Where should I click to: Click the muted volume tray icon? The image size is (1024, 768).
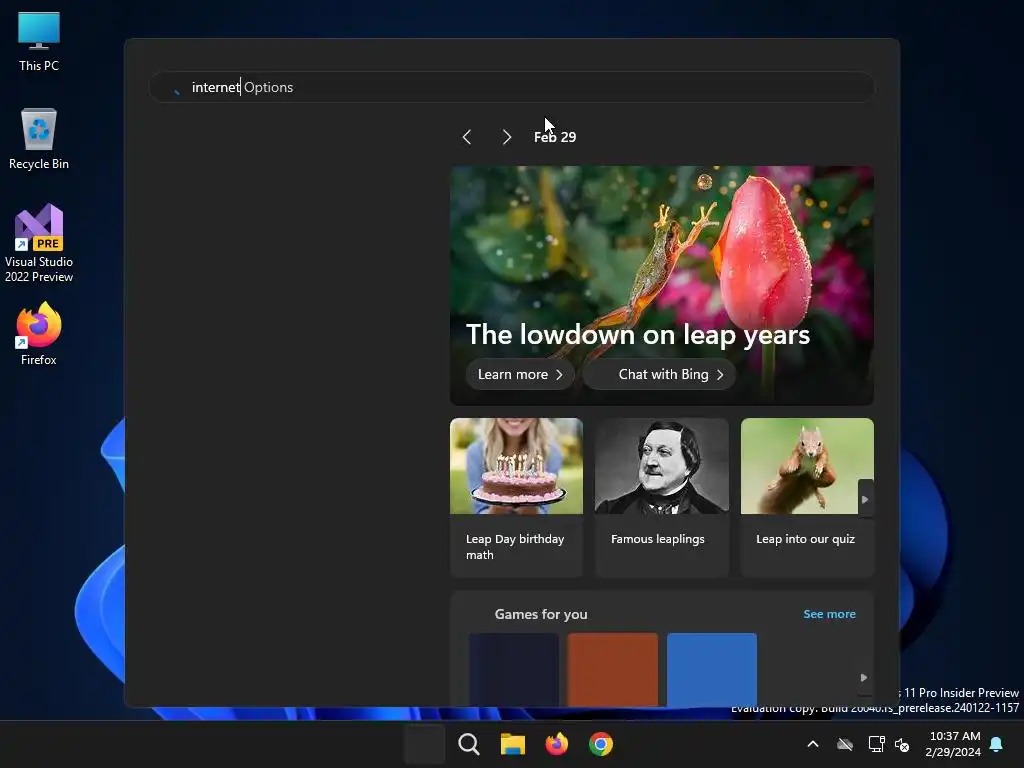(x=902, y=744)
